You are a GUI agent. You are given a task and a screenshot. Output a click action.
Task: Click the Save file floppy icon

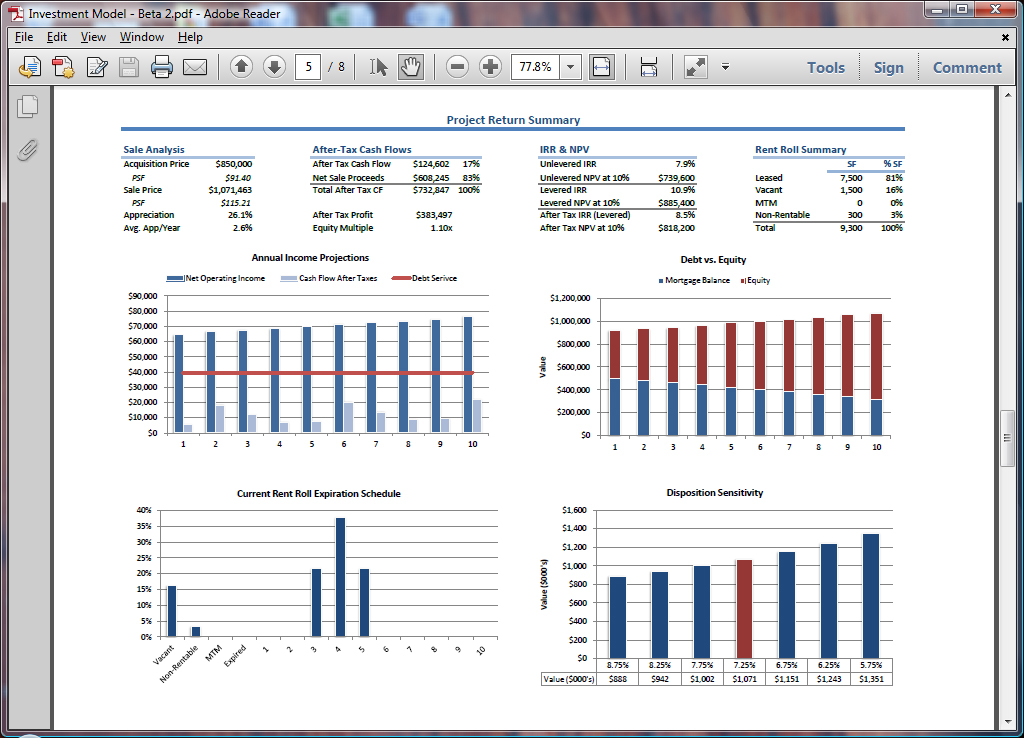(129, 67)
